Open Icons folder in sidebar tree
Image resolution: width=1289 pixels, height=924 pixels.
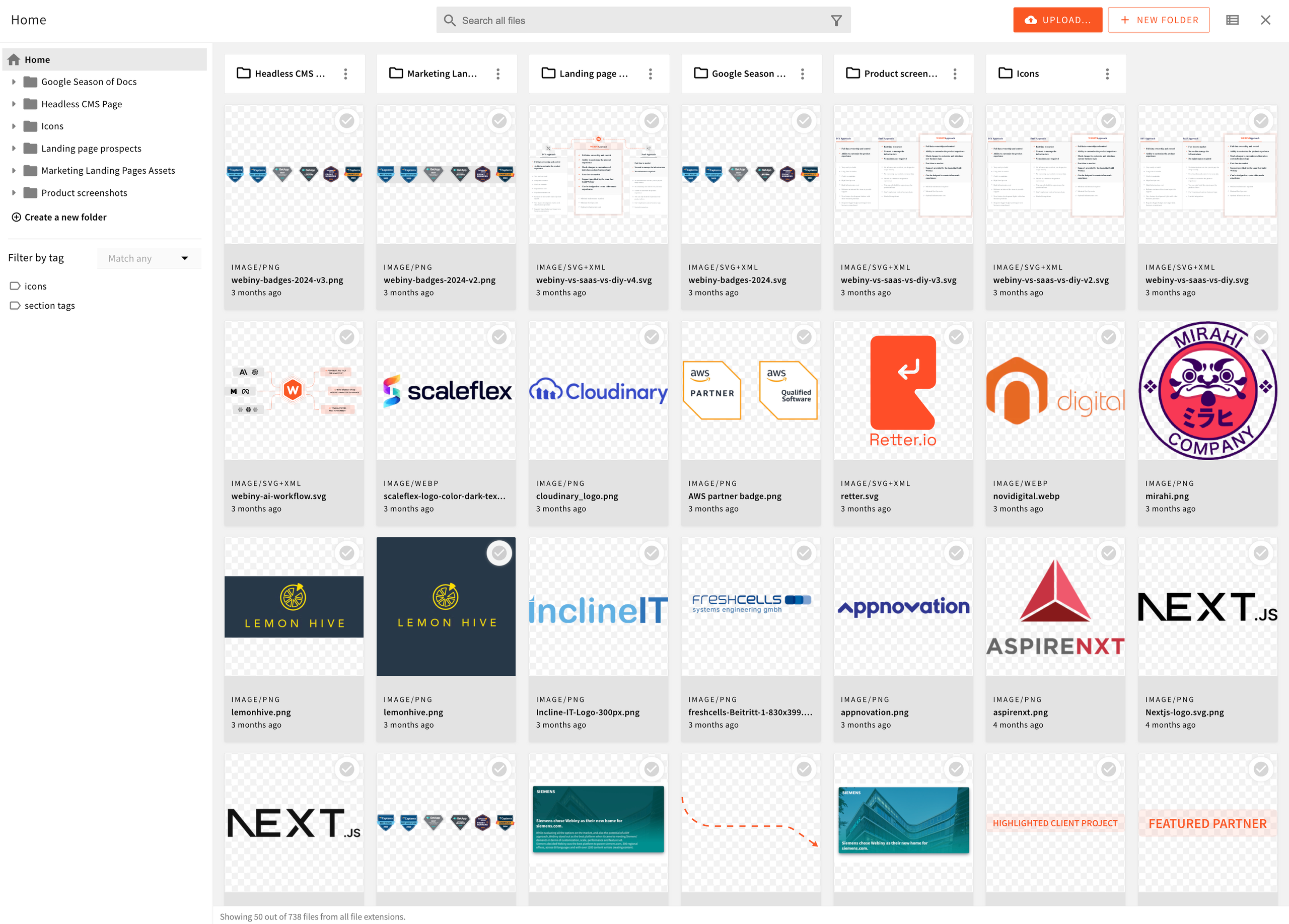52,126
